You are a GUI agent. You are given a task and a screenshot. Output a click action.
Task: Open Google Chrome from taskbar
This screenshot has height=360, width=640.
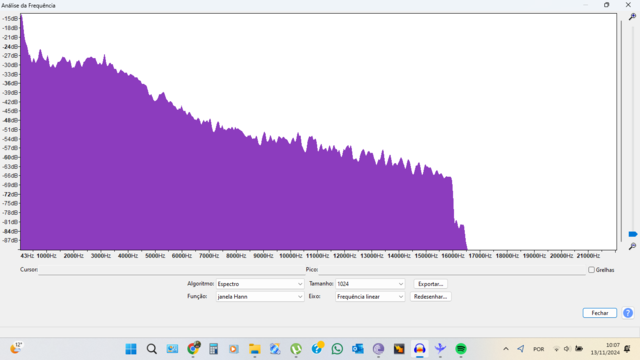tap(193, 349)
